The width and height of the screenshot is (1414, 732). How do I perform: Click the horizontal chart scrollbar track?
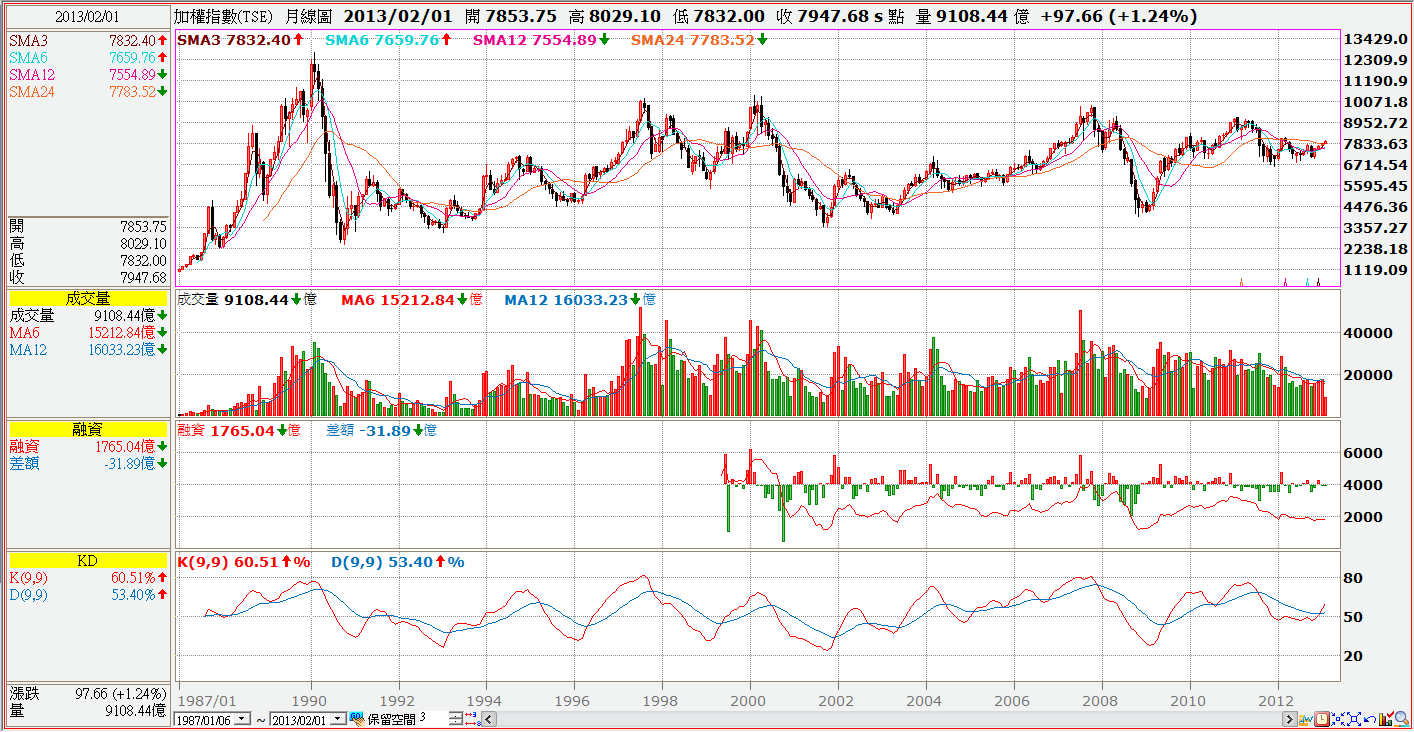click(x=890, y=719)
